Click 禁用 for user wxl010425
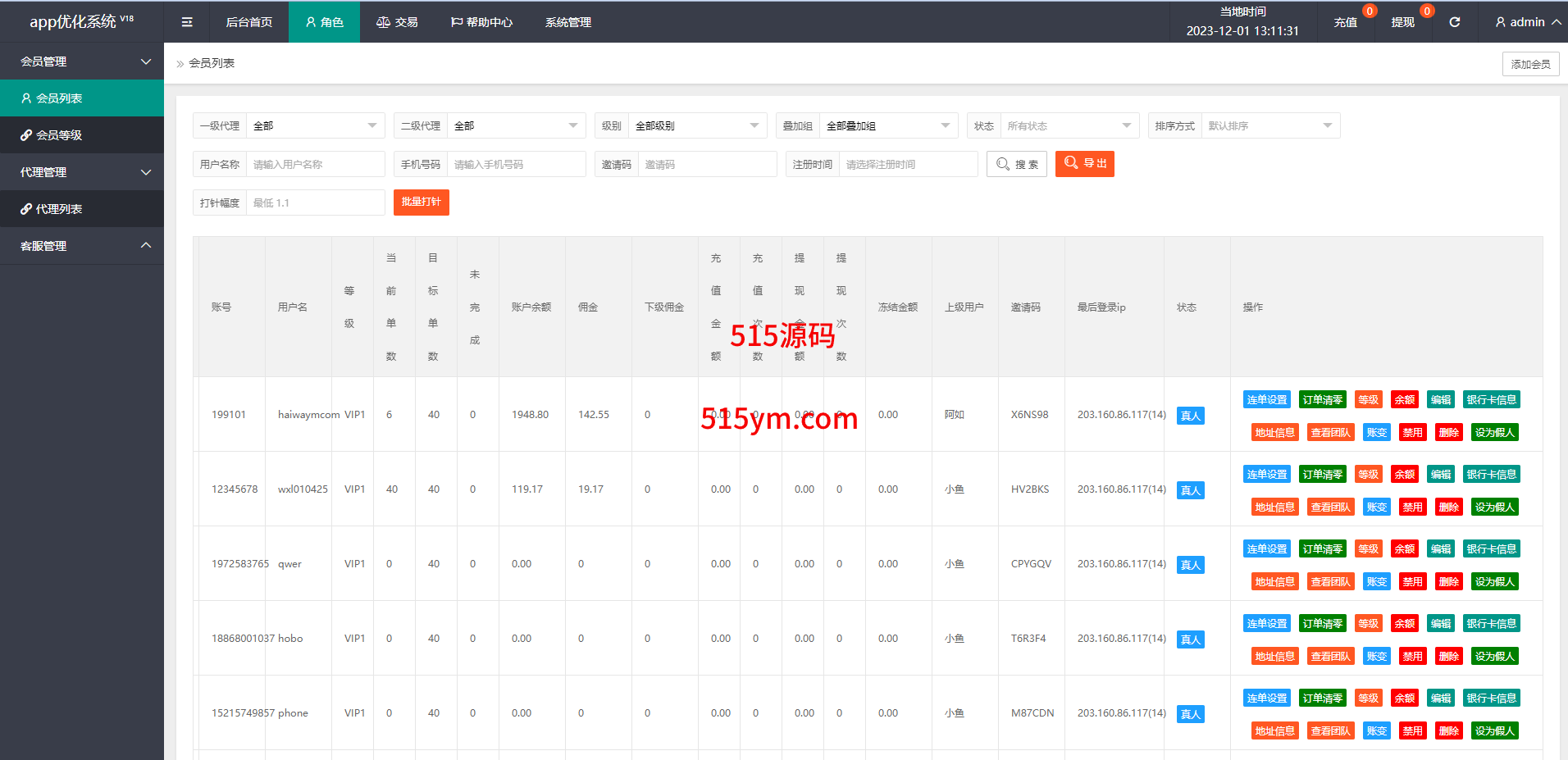This screenshot has width=1568, height=760. [x=1412, y=507]
